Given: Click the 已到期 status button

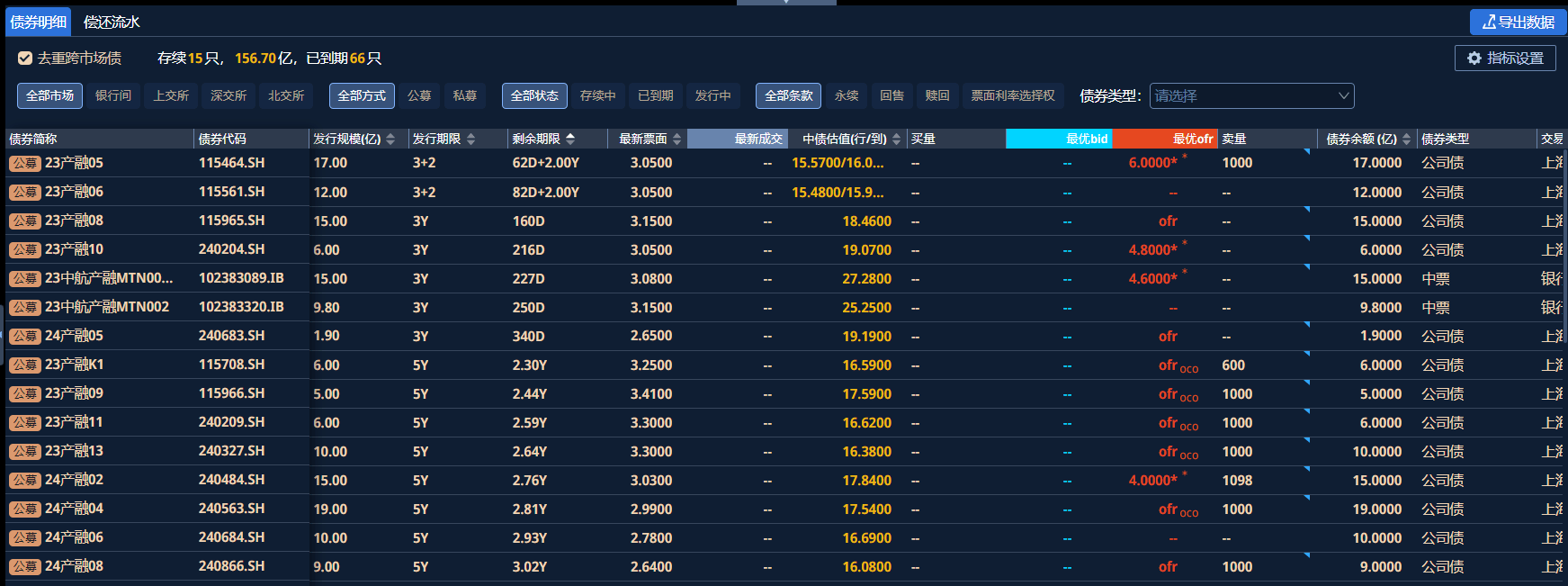Looking at the screenshot, I should pyautogui.click(x=655, y=95).
